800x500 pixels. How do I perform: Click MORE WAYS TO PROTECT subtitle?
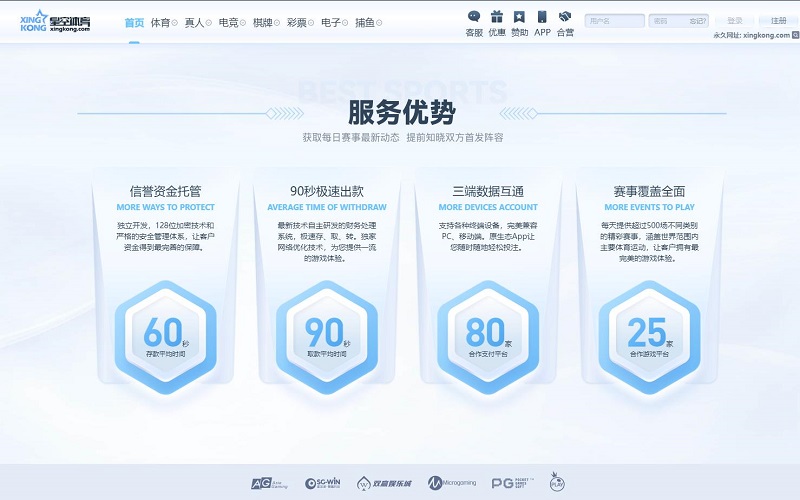click(165, 207)
